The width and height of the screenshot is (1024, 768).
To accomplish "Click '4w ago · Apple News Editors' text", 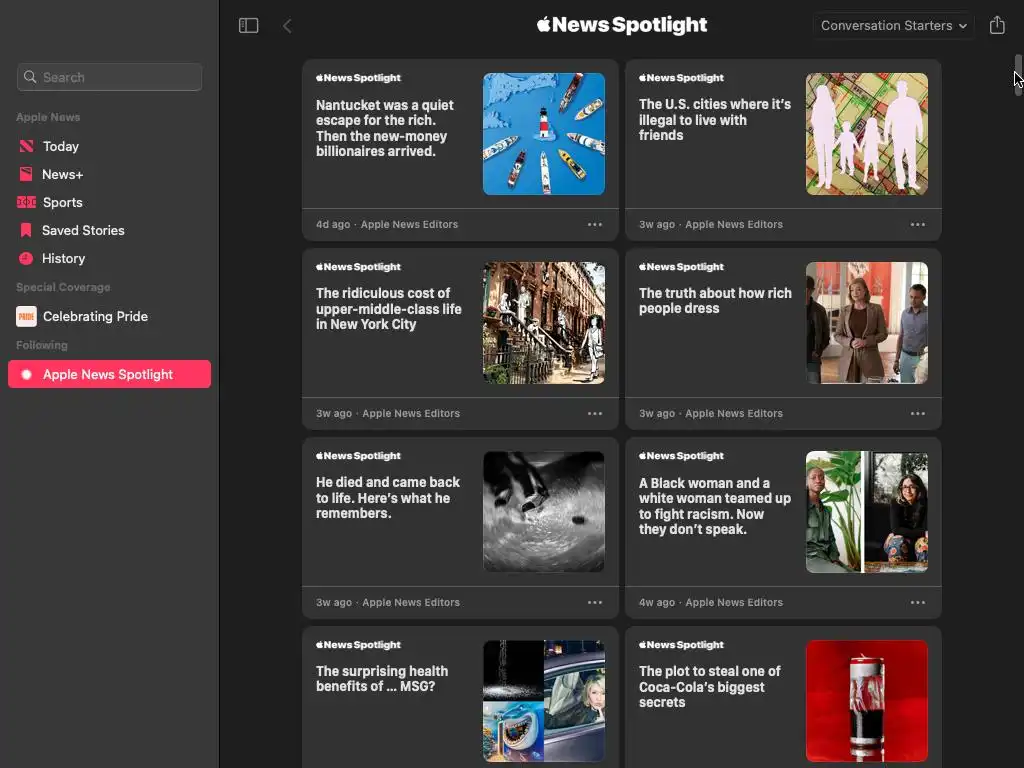I will click(711, 602).
